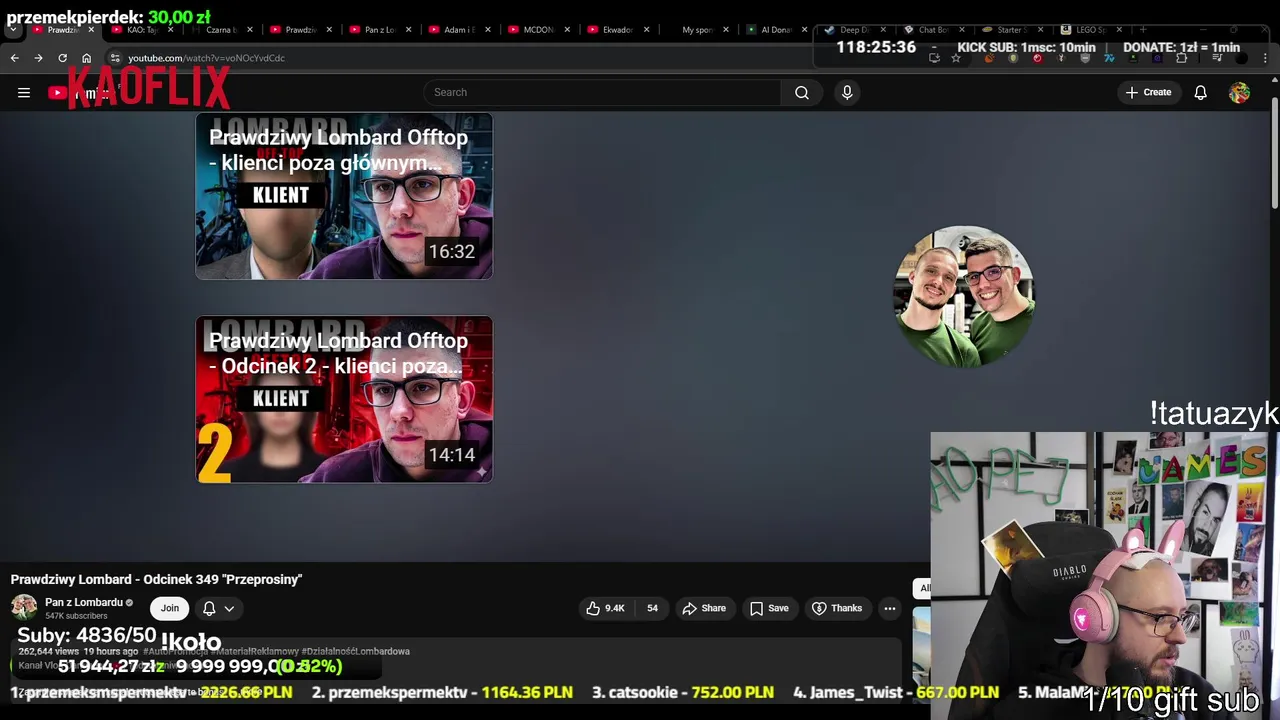
Task: Switch to the 'LEGO Sp' tab
Action: click(x=1090, y=30)
